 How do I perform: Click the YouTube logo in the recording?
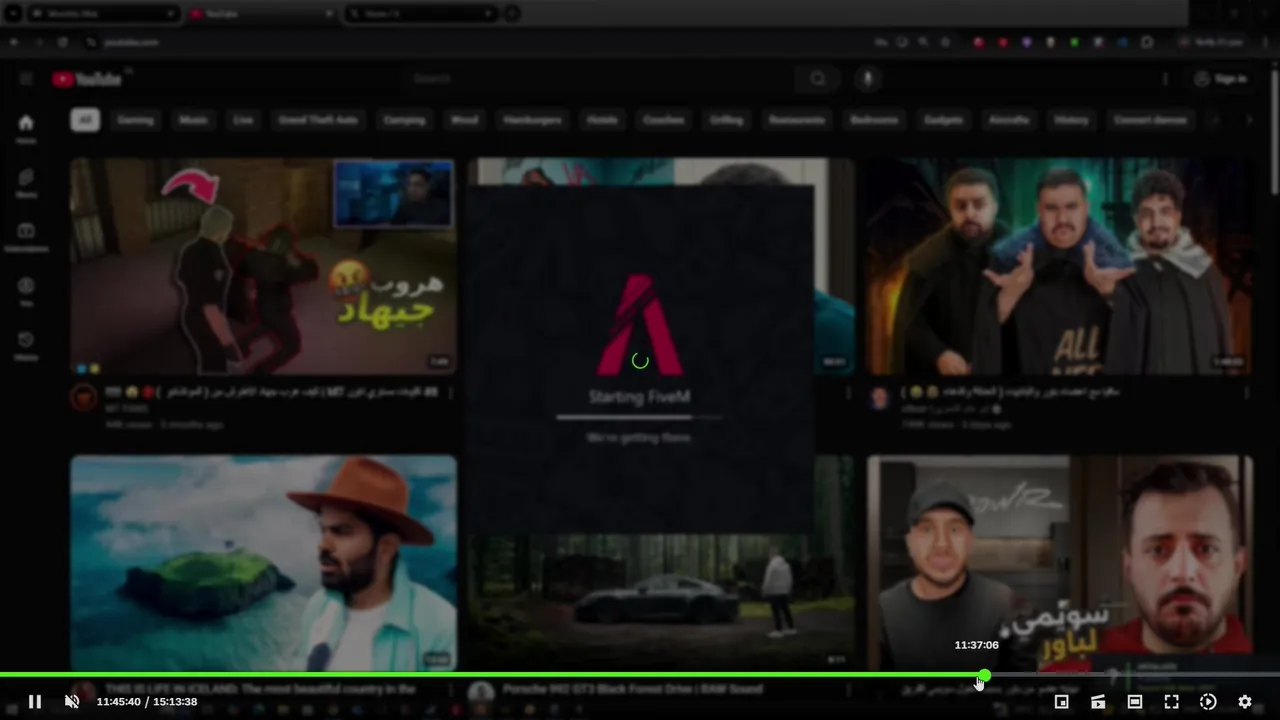(87, 79)
